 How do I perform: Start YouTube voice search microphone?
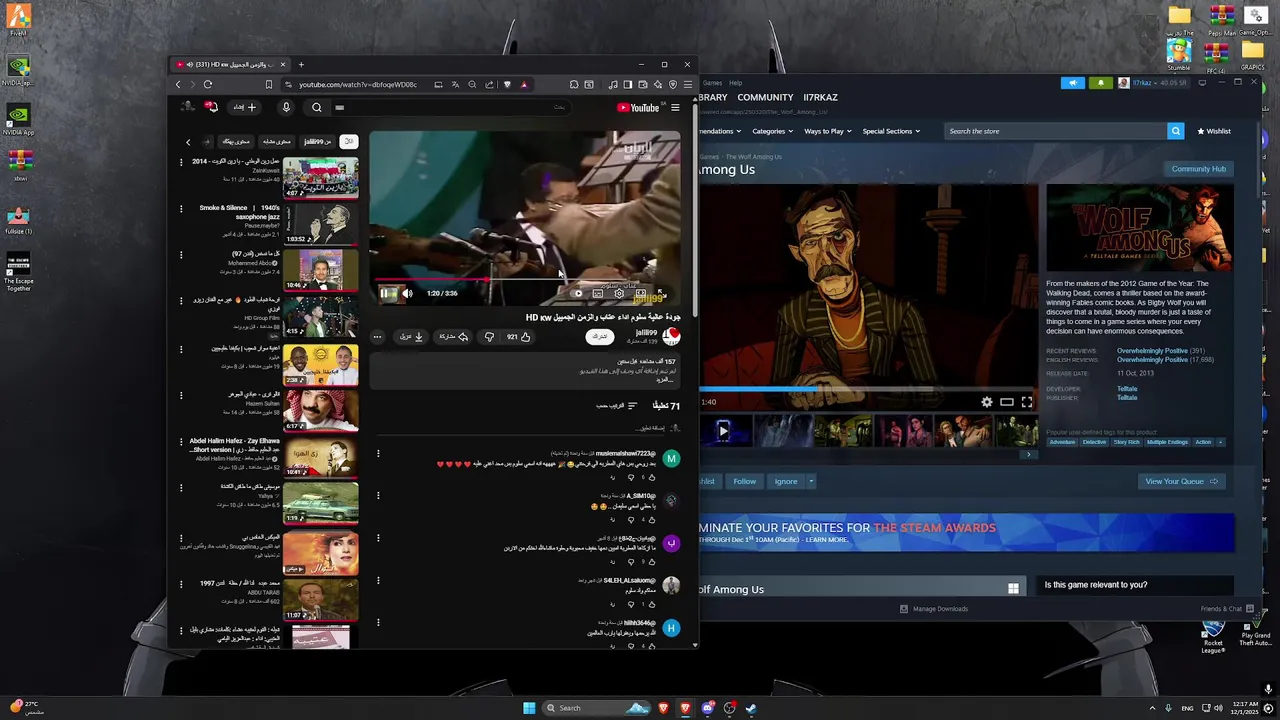point(286,108)
